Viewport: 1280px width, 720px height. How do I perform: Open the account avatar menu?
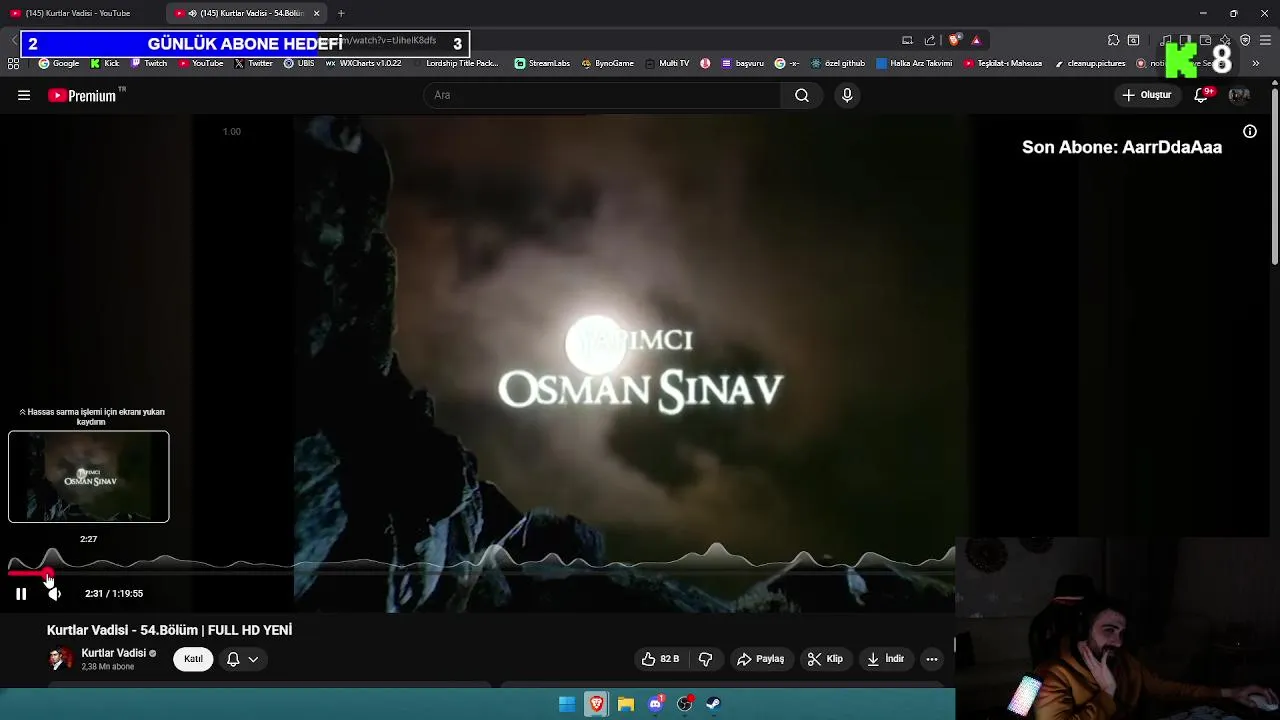(1239, 95)
